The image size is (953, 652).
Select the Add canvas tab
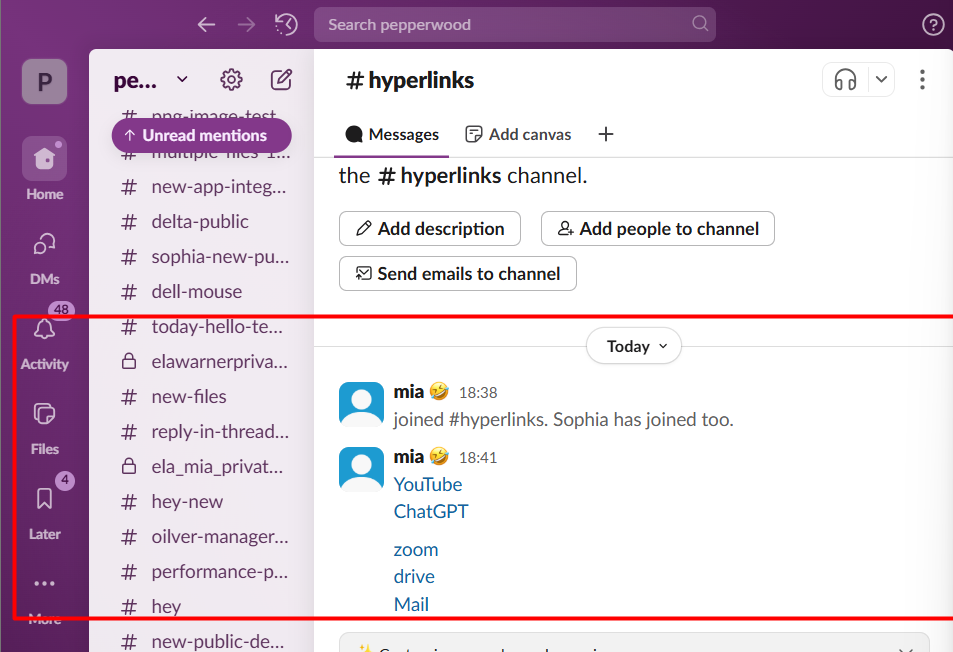(x=519, y=134)
